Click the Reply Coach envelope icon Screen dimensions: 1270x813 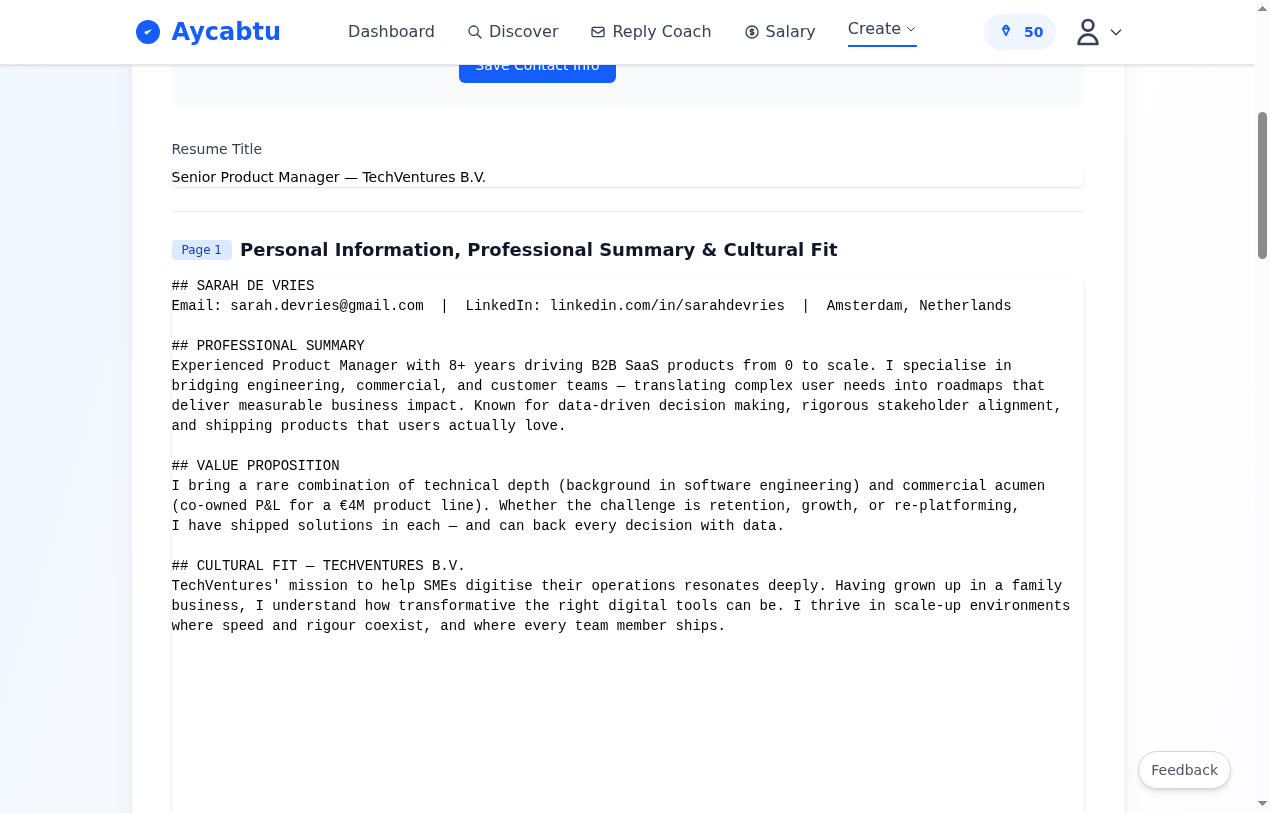tap(598, 32)
